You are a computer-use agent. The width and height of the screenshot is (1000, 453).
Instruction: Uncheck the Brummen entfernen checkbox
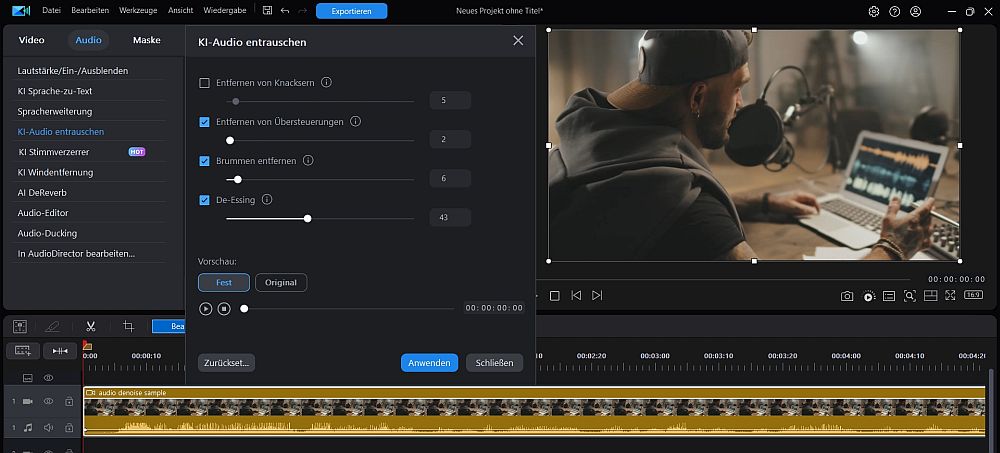(204, 161)
